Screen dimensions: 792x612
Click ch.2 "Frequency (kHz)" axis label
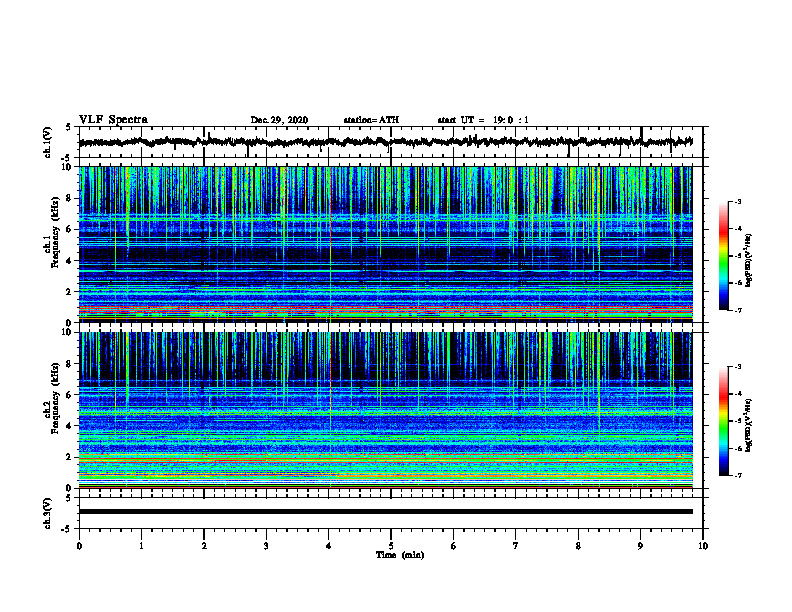coord(56,398)
